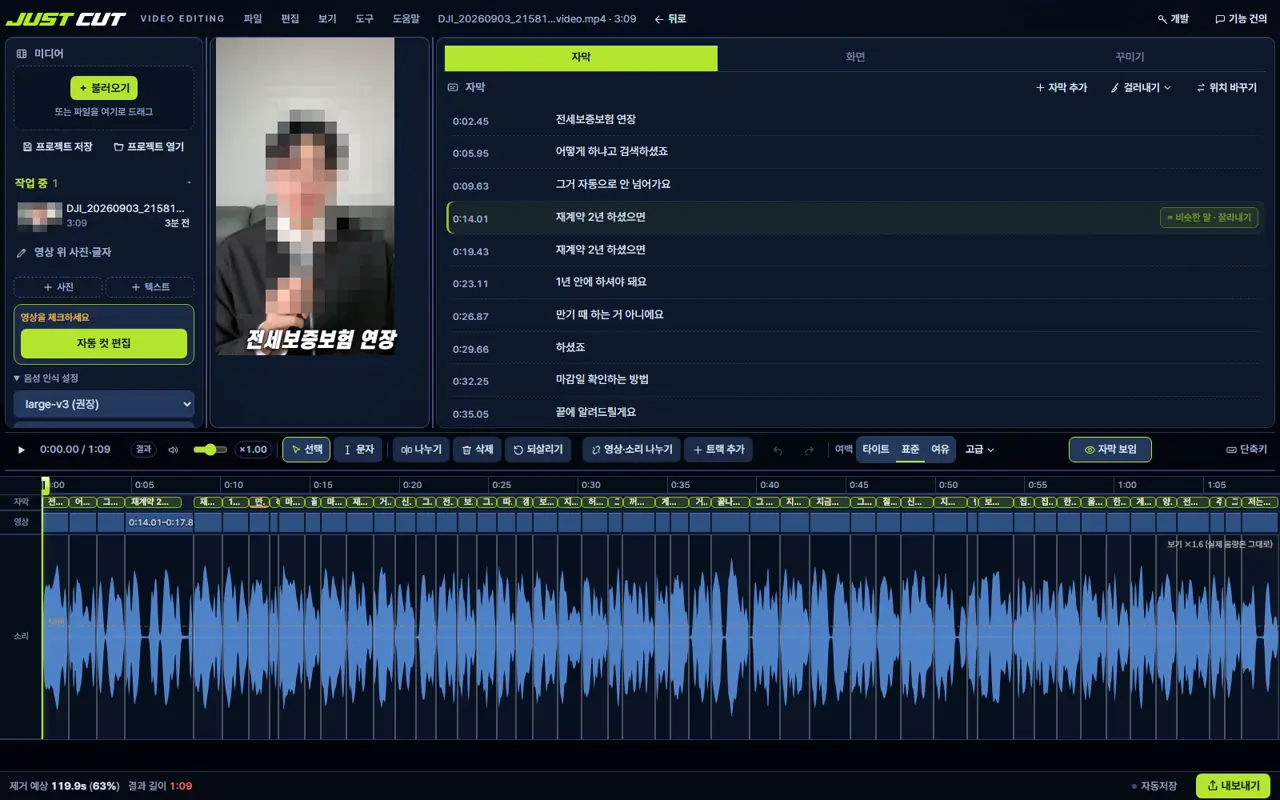
Task: Select subtitle row 그거 자동으로 안 넘어가요
Action: pos(855,185)
